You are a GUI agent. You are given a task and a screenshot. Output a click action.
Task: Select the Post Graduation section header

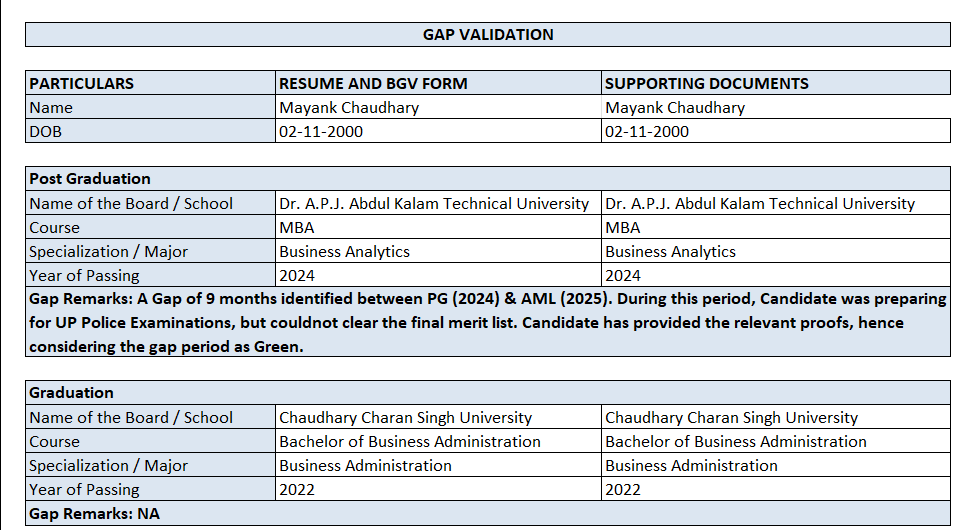pyautogui.click(x=90, y=179)
